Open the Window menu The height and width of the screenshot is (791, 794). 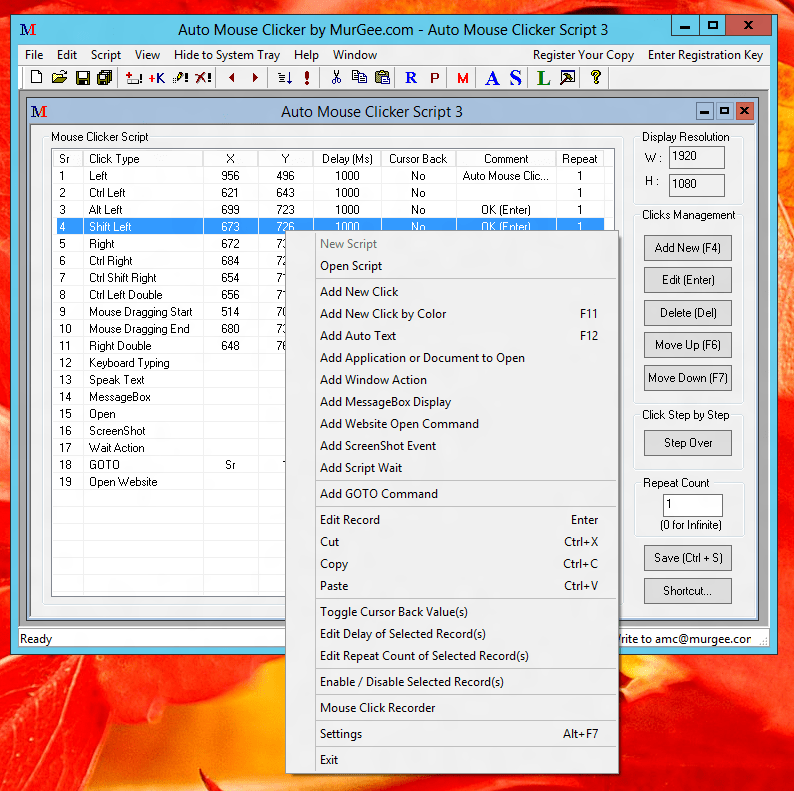355,55
